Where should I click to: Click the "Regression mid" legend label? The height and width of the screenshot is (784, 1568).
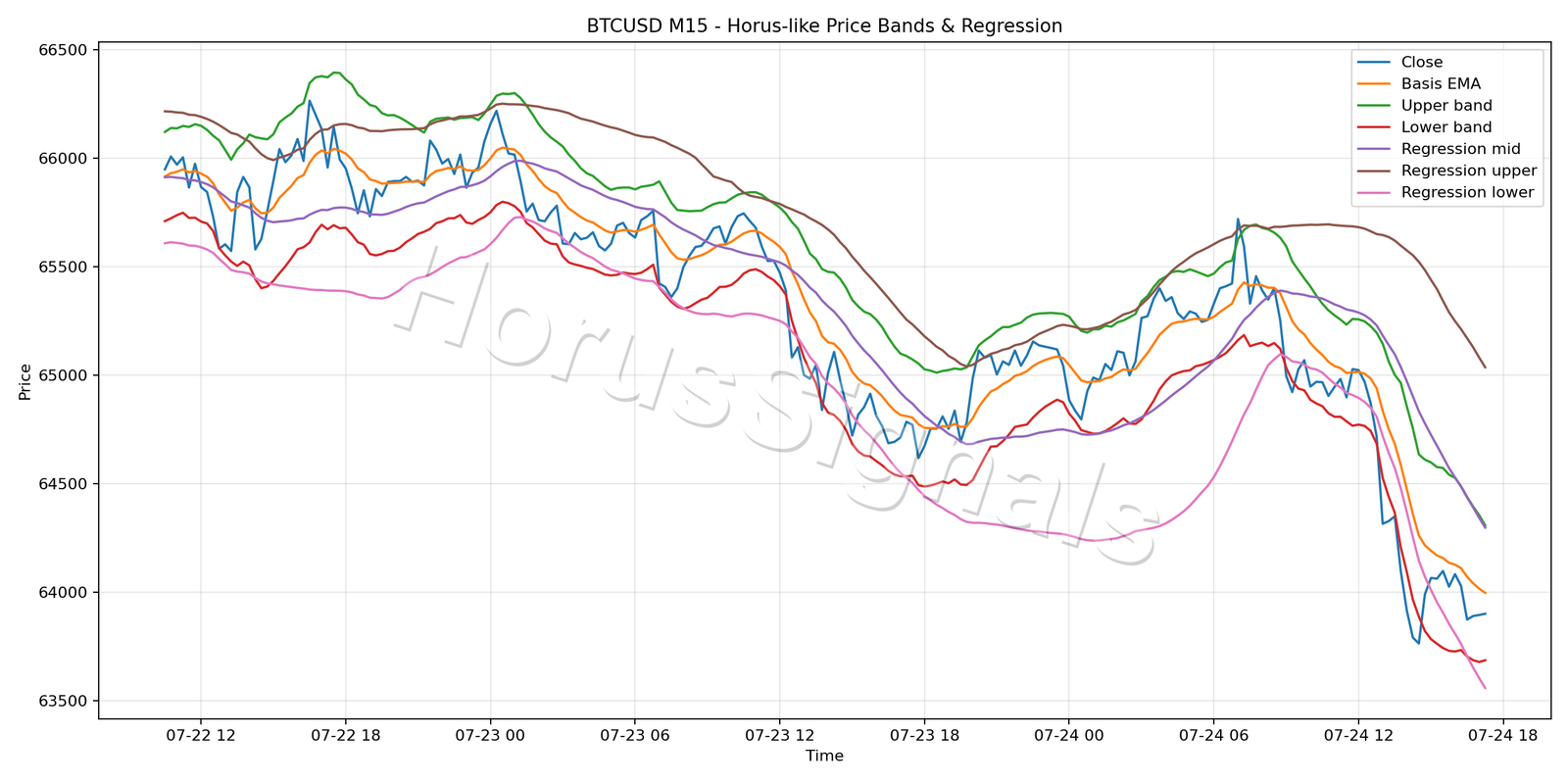1461,149
